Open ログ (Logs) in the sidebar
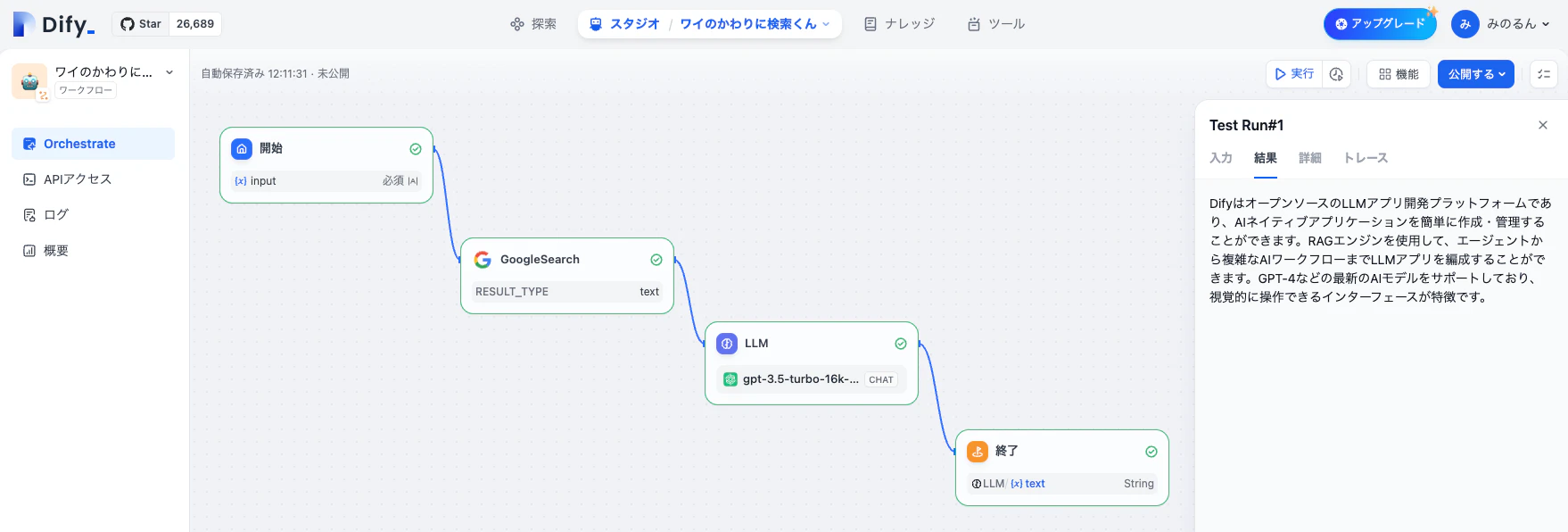 (93, 215)
